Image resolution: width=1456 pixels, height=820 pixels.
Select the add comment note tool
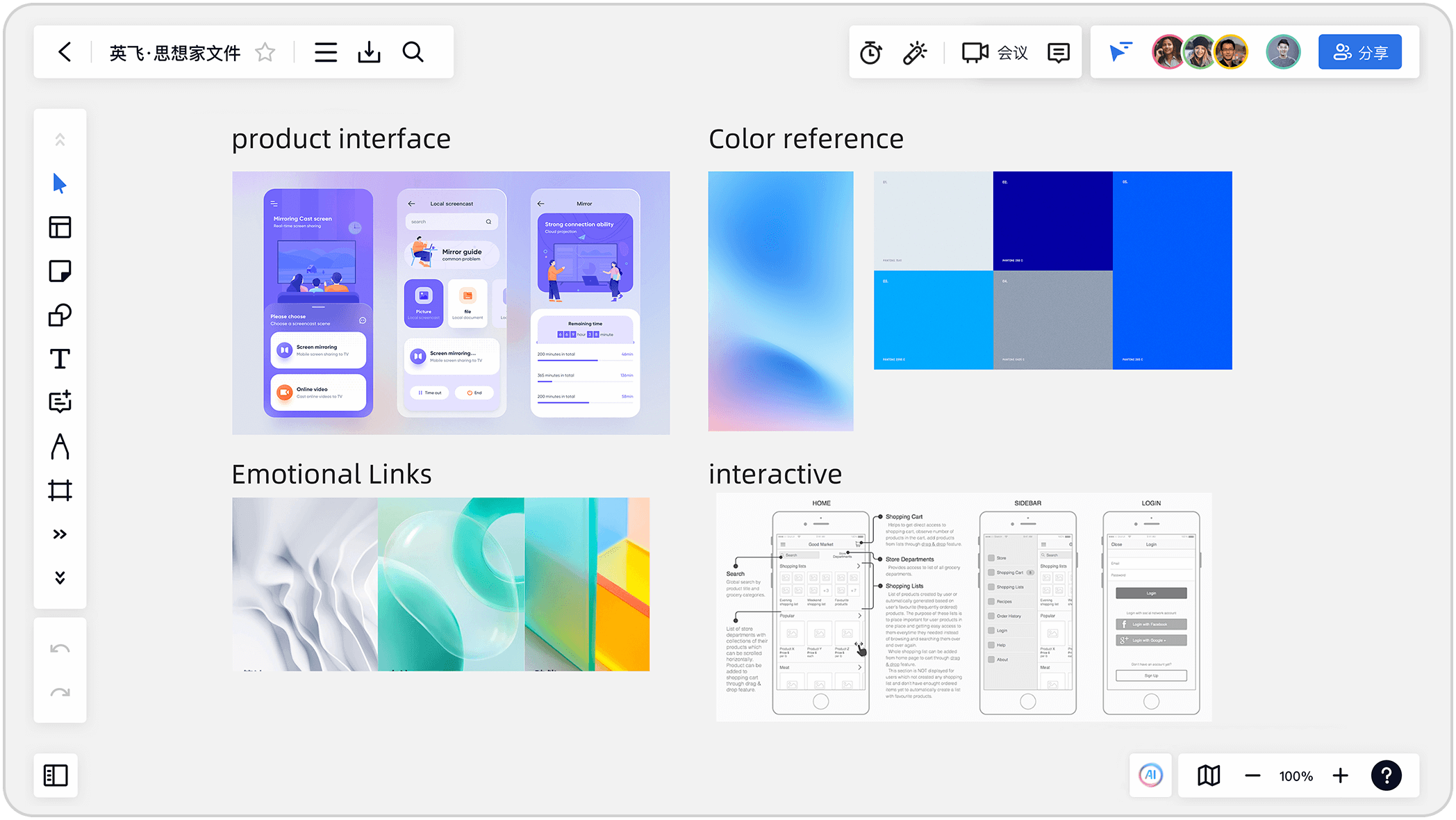tap(60, 402)
